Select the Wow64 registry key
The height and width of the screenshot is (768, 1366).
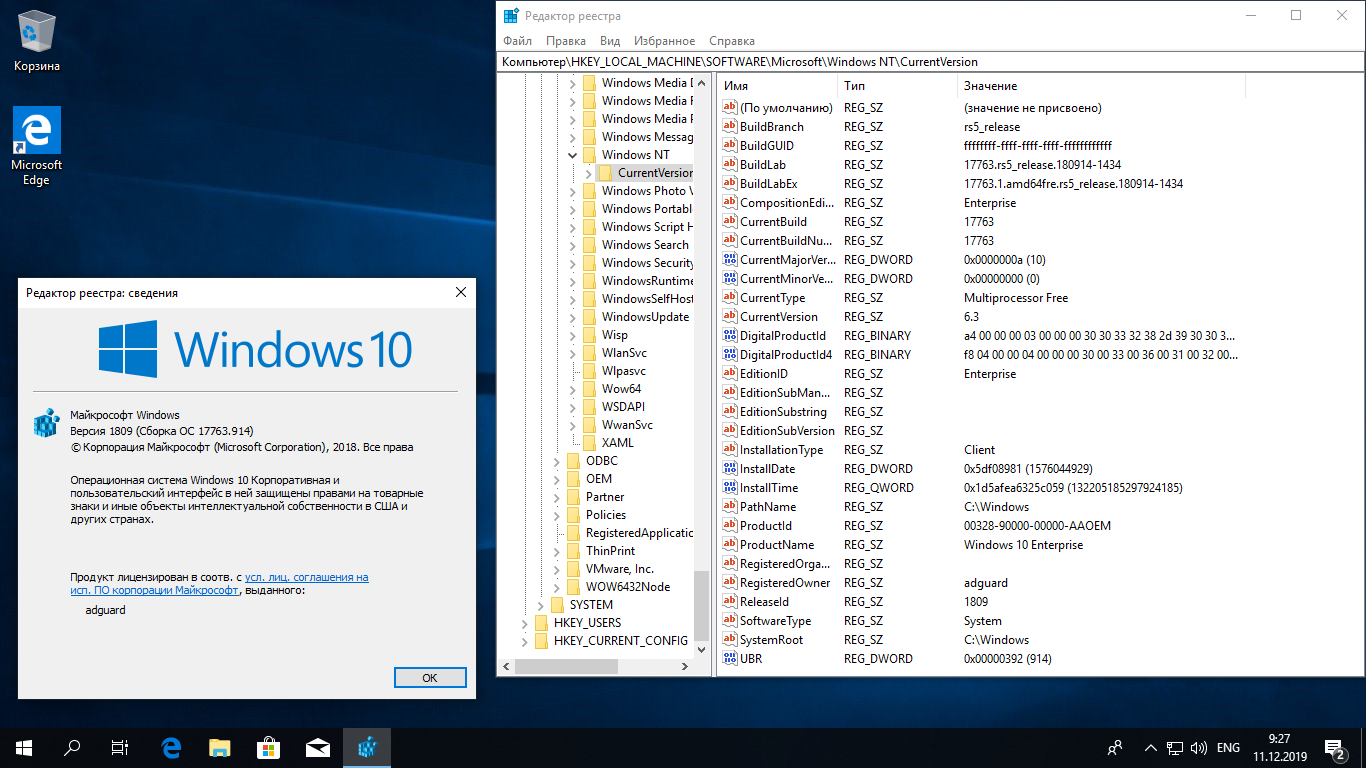tap(622, 389)
